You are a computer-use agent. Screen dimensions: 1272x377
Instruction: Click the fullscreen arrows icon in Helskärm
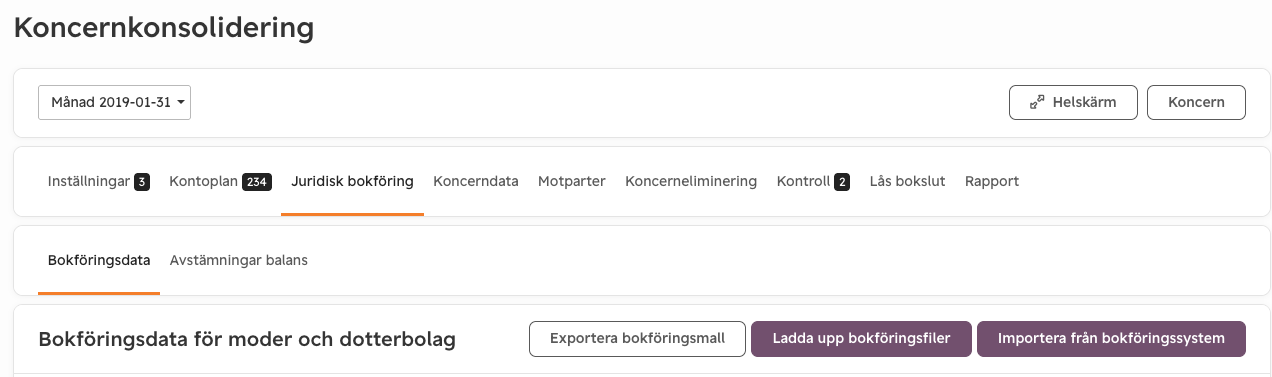pos(1037,102)
